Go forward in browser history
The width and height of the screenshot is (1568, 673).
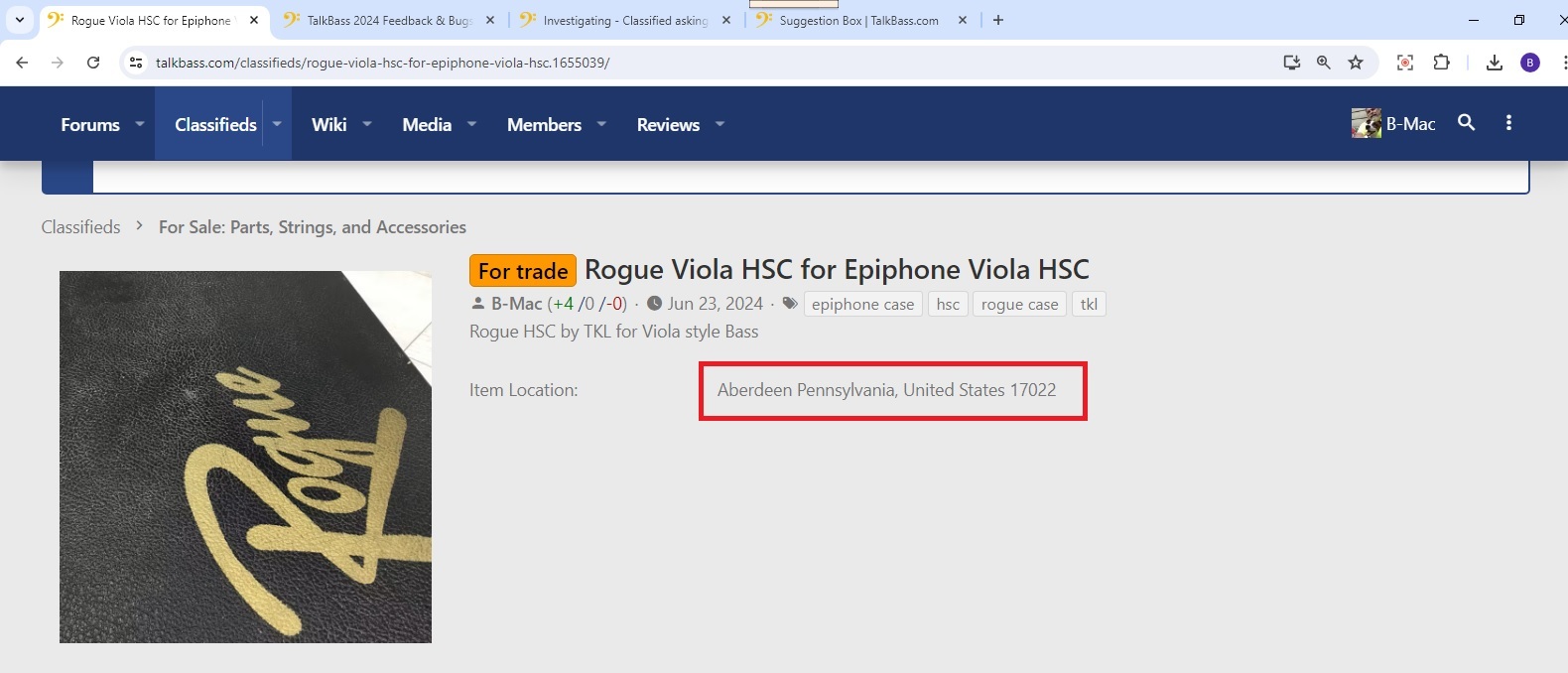(58, 63)
